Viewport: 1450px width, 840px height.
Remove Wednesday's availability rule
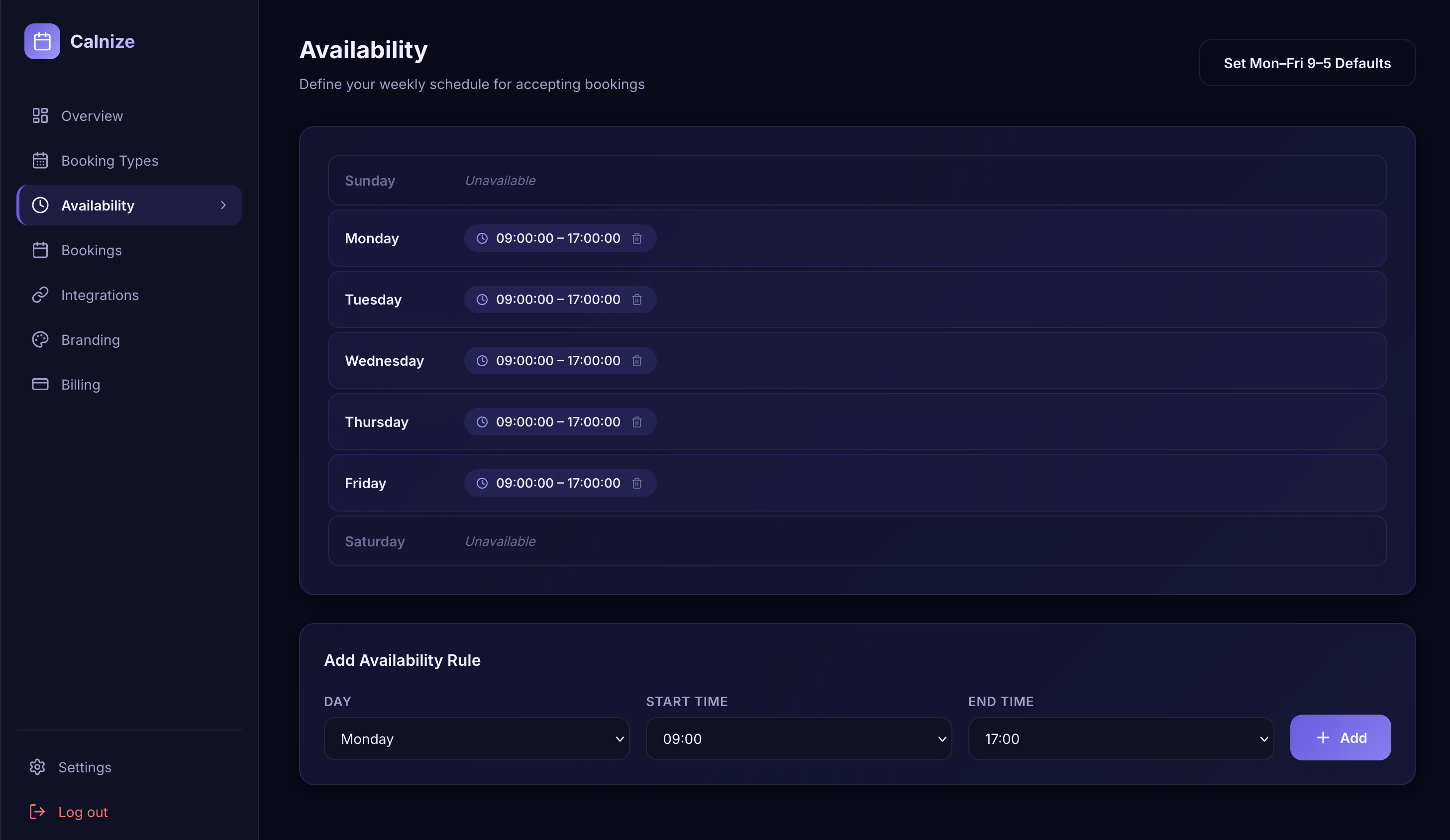(637, 361)
